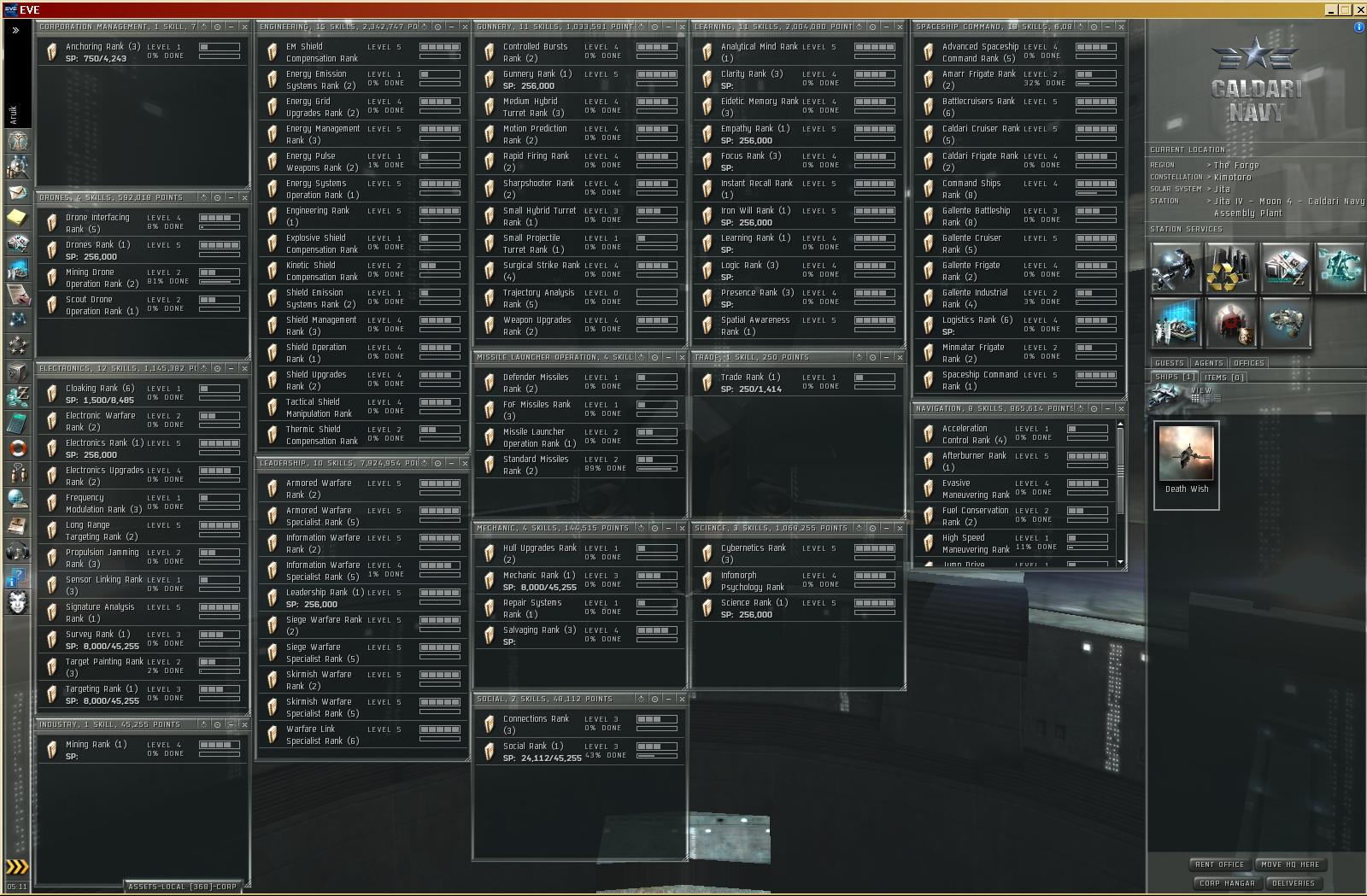
Task: Open the Bounty Office red-target icon
Action: click(x=1230, y=321)
